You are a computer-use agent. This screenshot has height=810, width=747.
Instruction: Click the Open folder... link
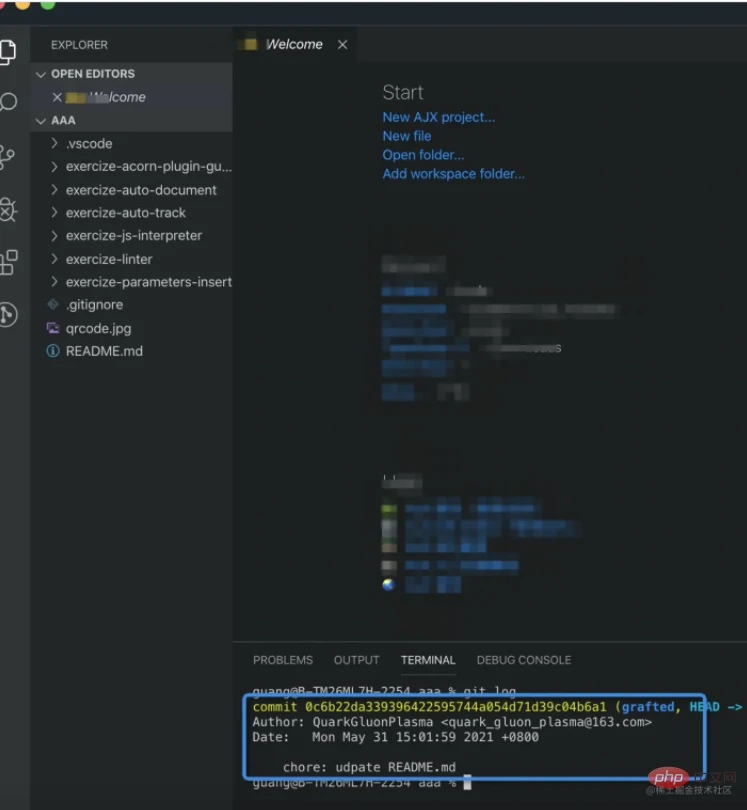click(423, 155)
